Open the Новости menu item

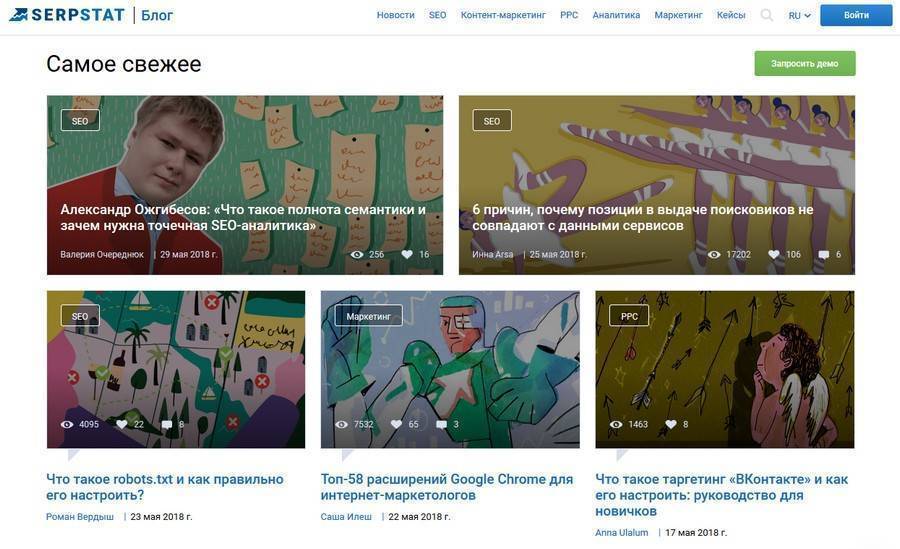[395, 15]
